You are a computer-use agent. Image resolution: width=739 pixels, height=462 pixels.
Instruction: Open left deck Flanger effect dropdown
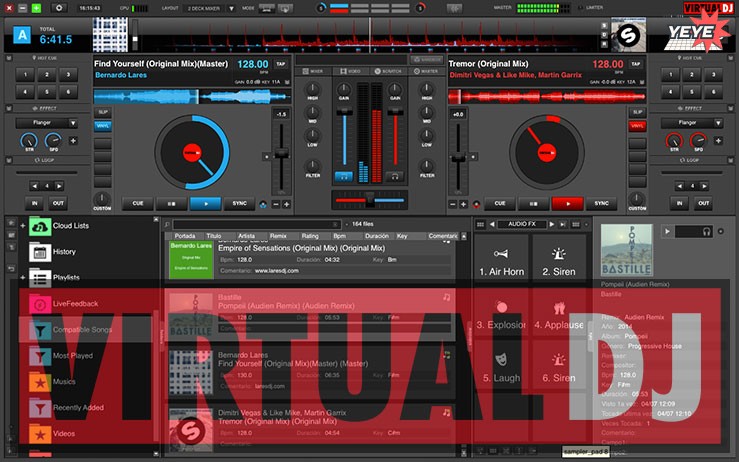[x=73, y=123]
